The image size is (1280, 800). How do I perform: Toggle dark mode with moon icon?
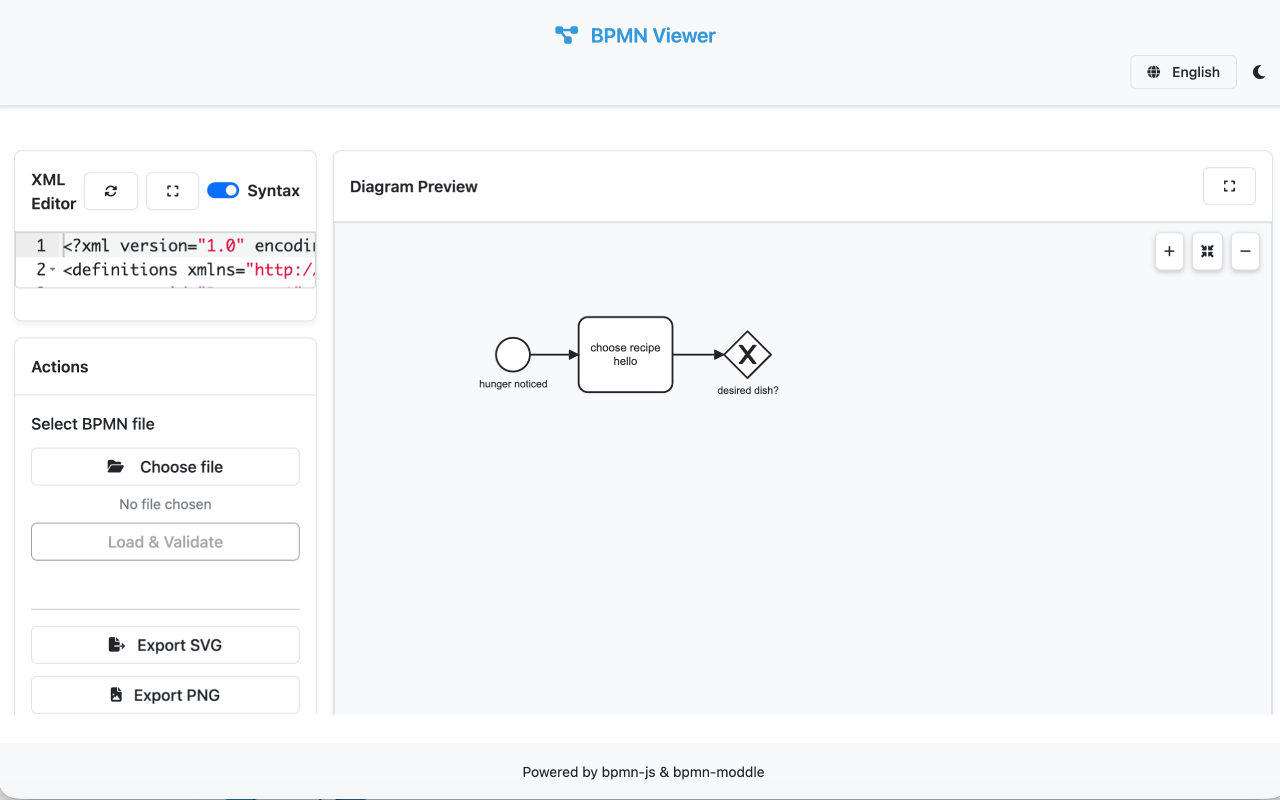(1259, 72)
